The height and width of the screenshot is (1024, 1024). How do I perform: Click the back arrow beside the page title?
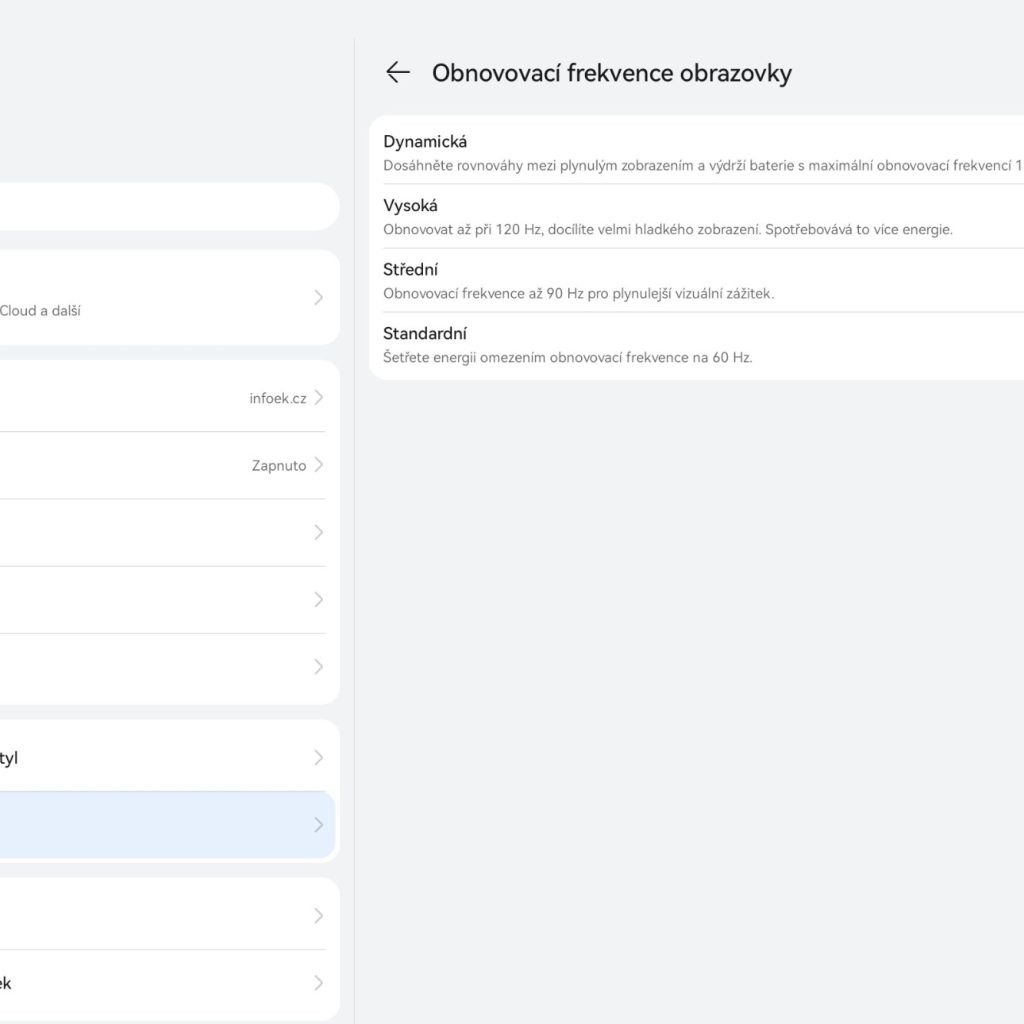(x=398, y=72)
